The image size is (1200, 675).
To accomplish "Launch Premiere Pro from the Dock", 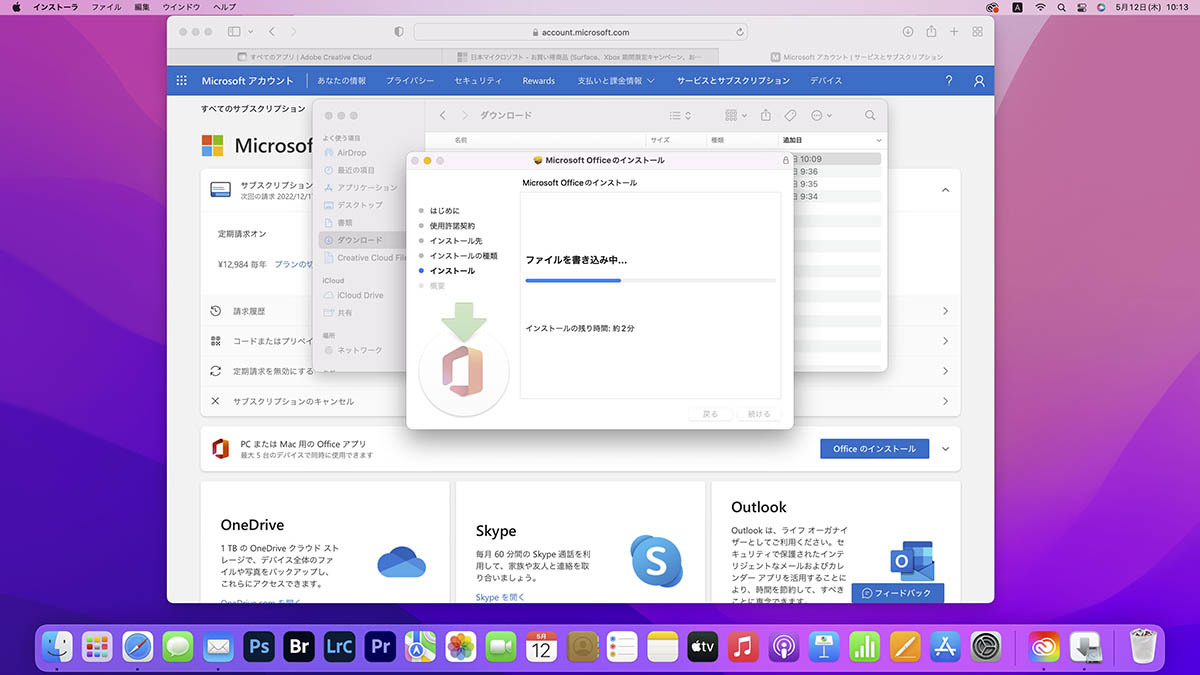I will [380, 647].
